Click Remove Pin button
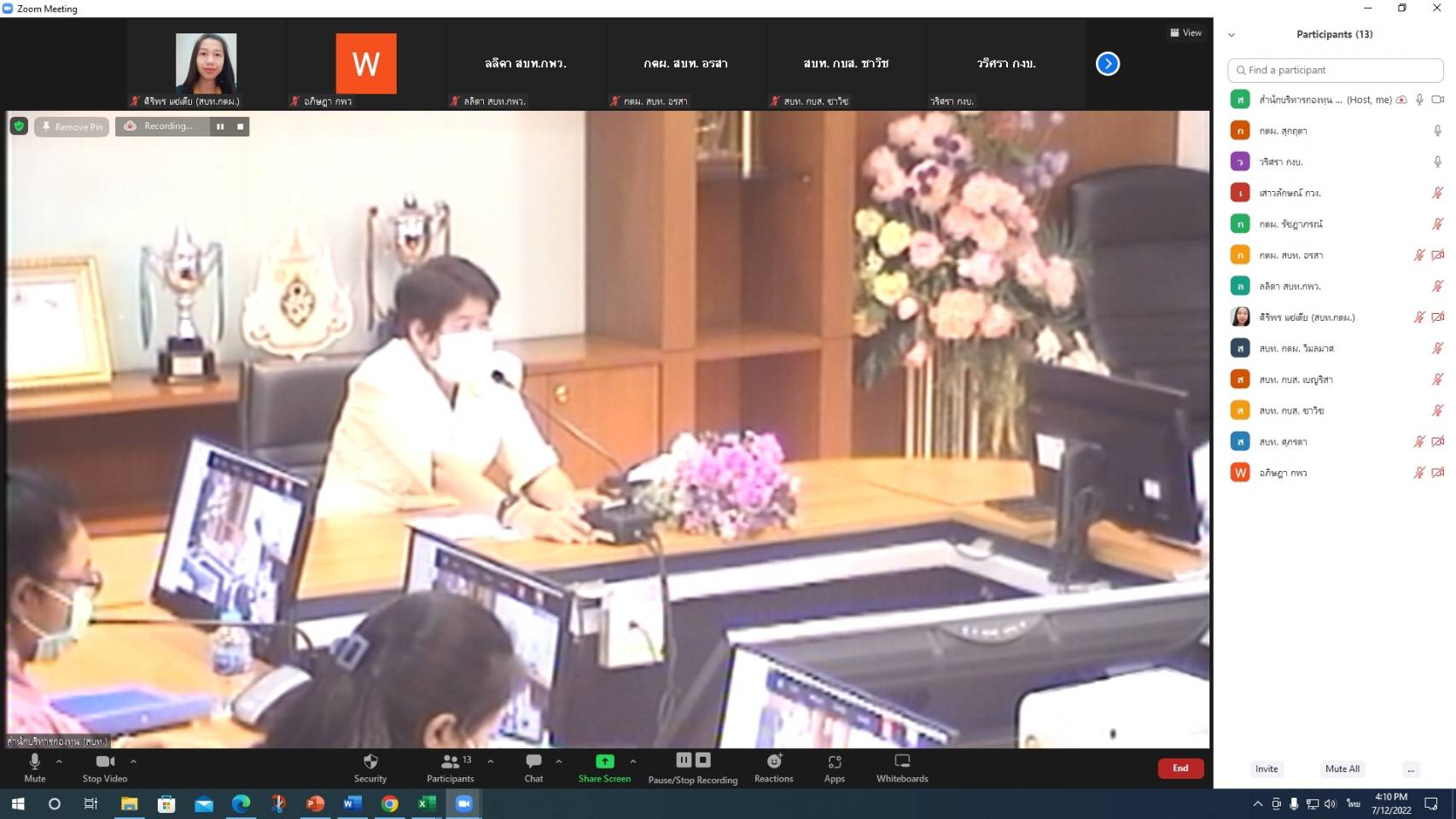This screenshot has height=819, width=1456. tap(72, 126)
